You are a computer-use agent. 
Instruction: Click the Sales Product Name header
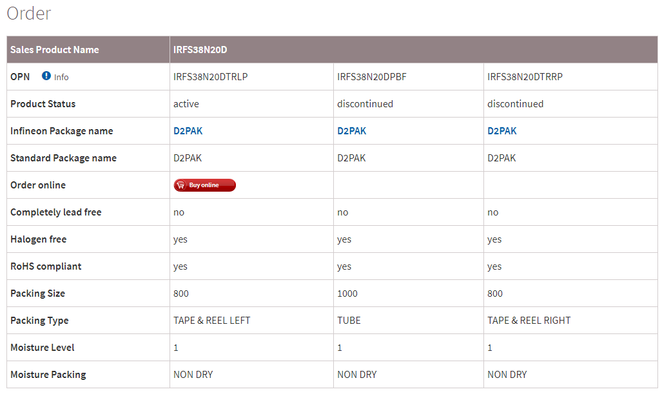click(54, 50)
